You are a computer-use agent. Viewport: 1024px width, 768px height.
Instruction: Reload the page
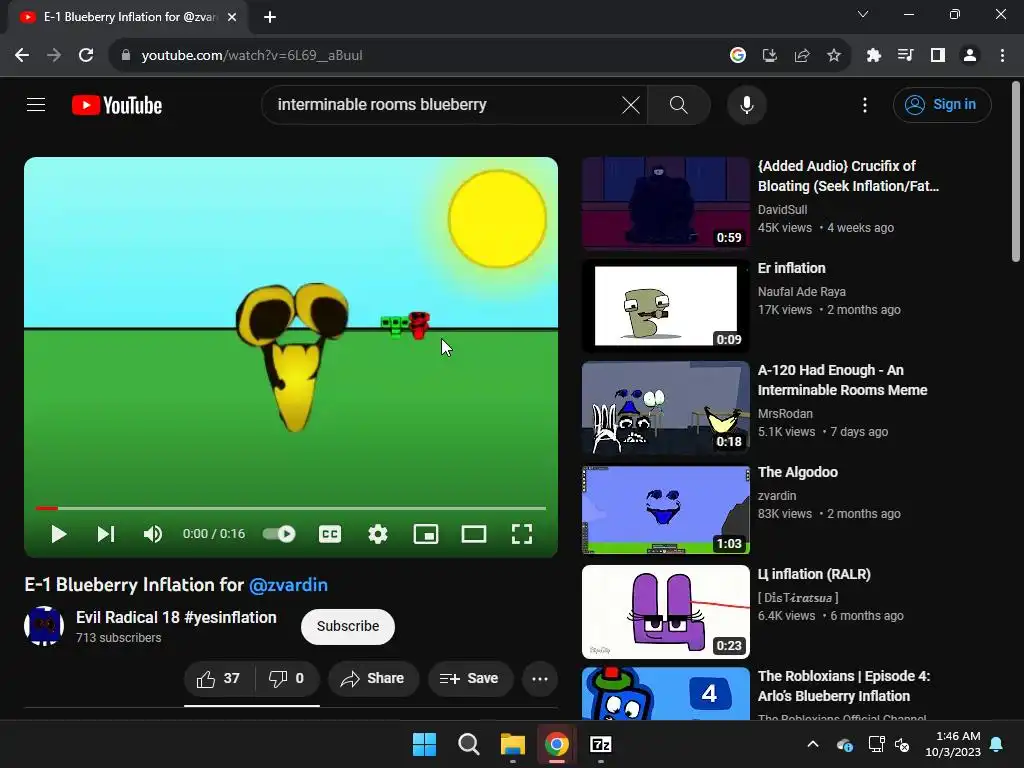(x=86, y=56)
